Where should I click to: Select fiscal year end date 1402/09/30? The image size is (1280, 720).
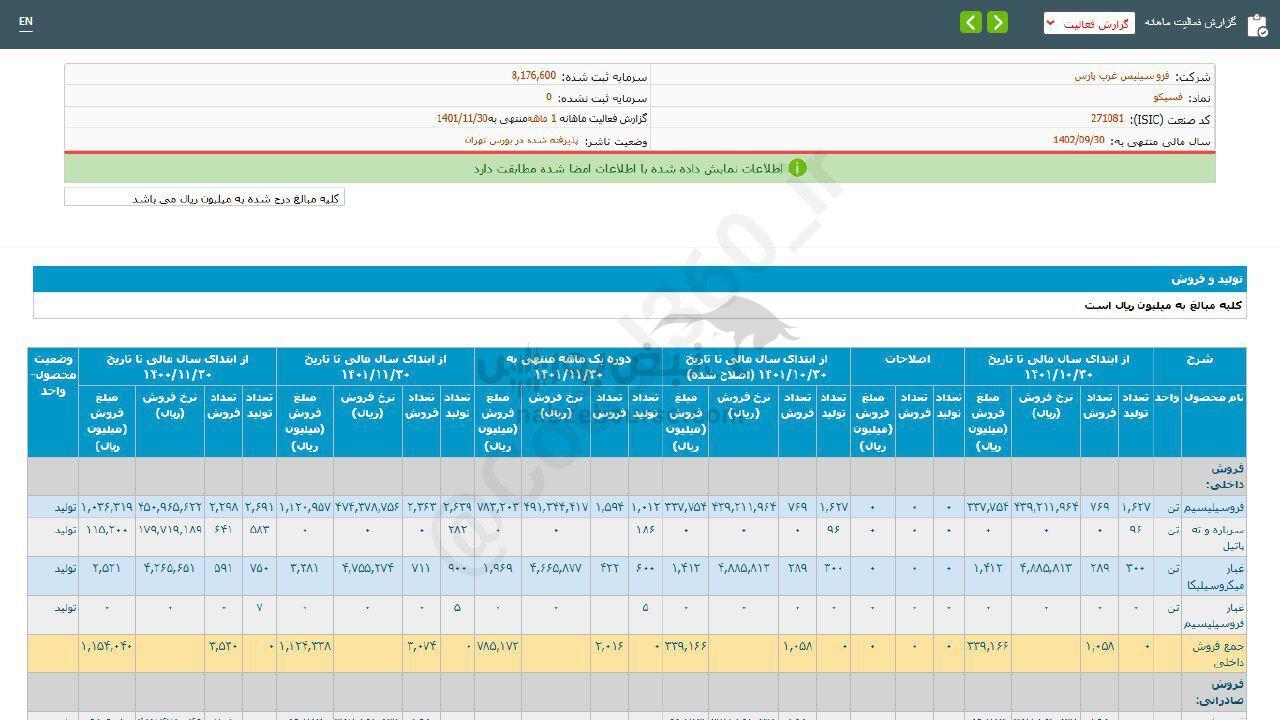1078,141
